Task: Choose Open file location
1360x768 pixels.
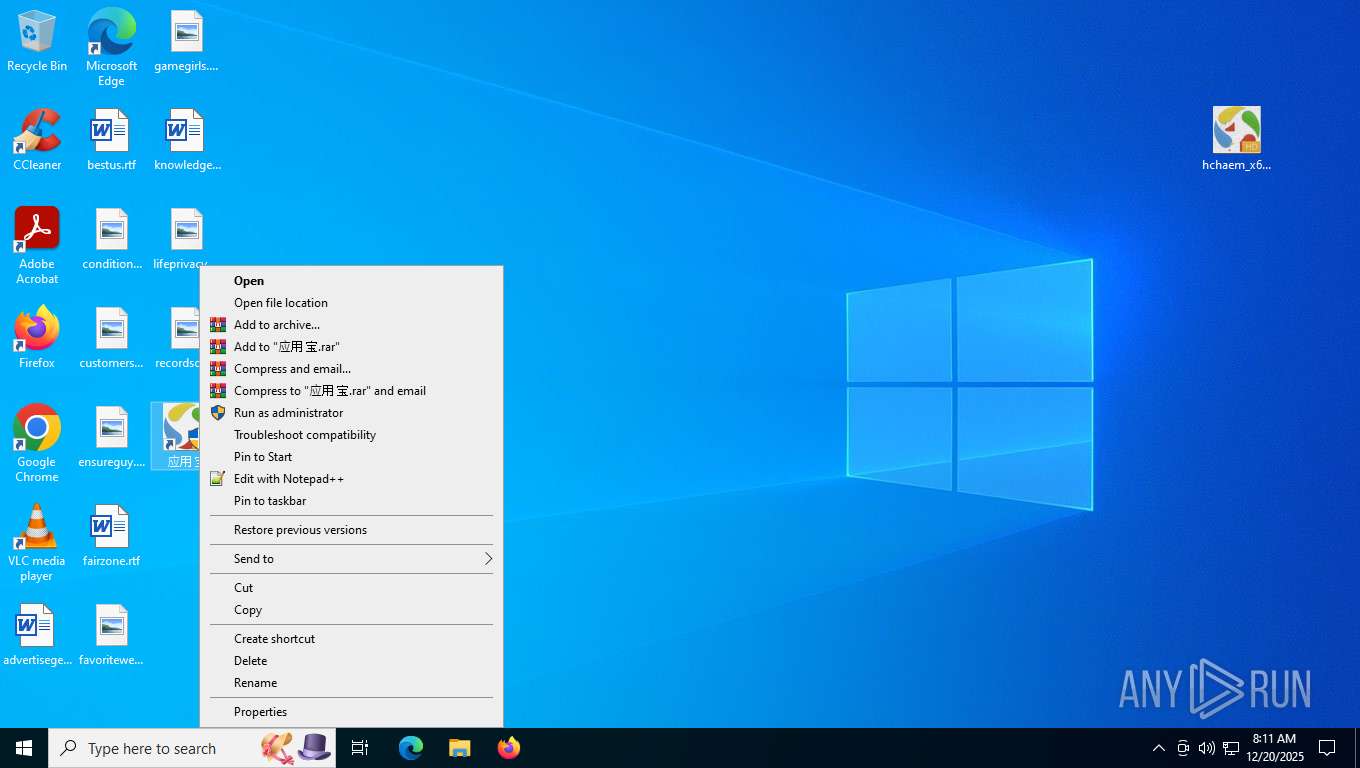Action: click(x=351, y=303)
